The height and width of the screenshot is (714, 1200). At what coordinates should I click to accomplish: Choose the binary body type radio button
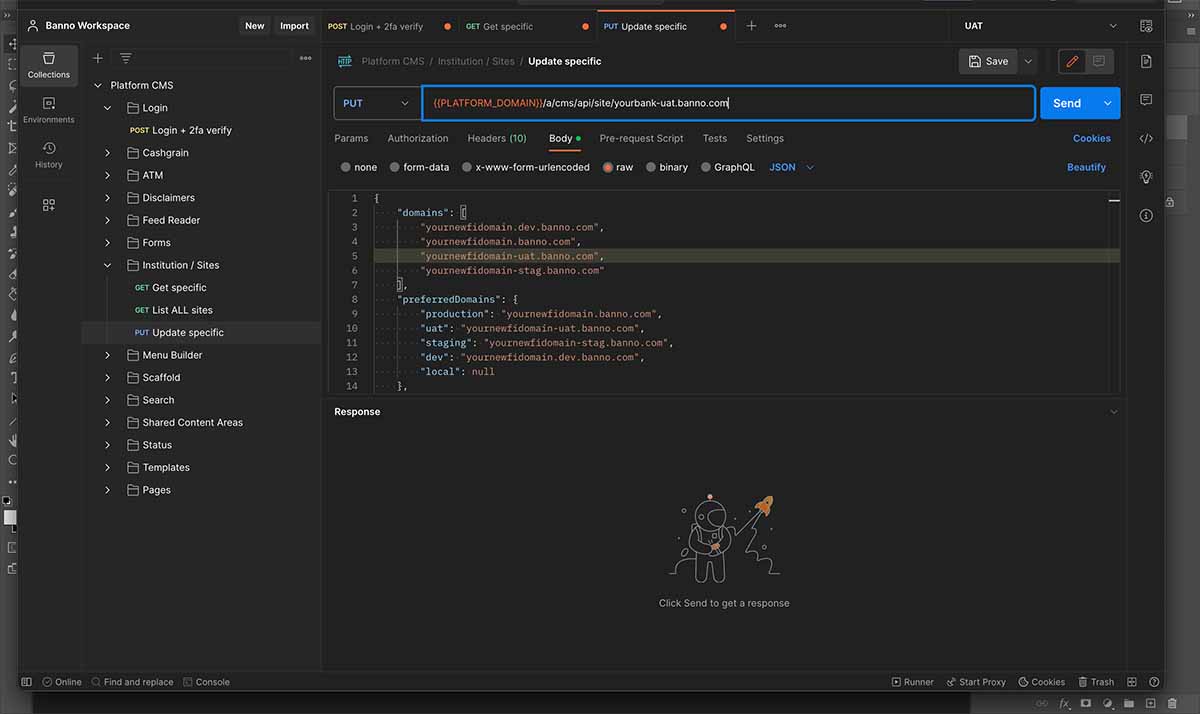click(x=651, y=167)
